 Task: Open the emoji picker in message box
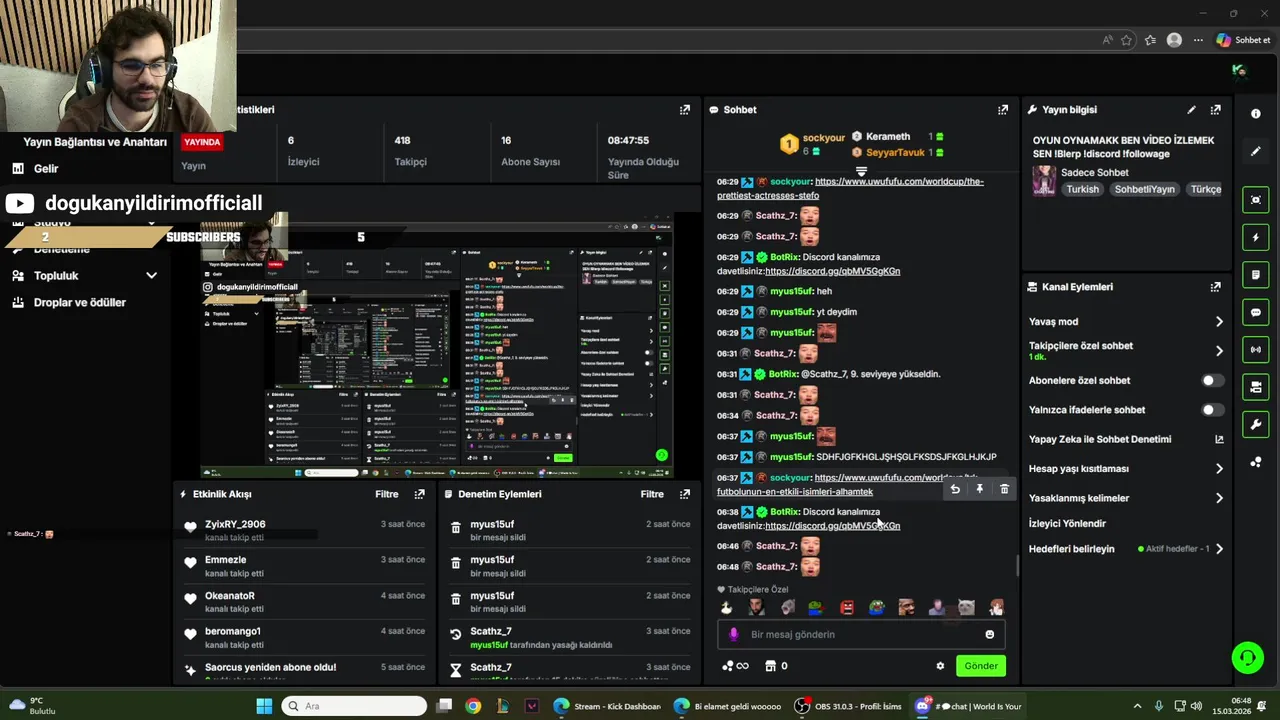[990, 634]
